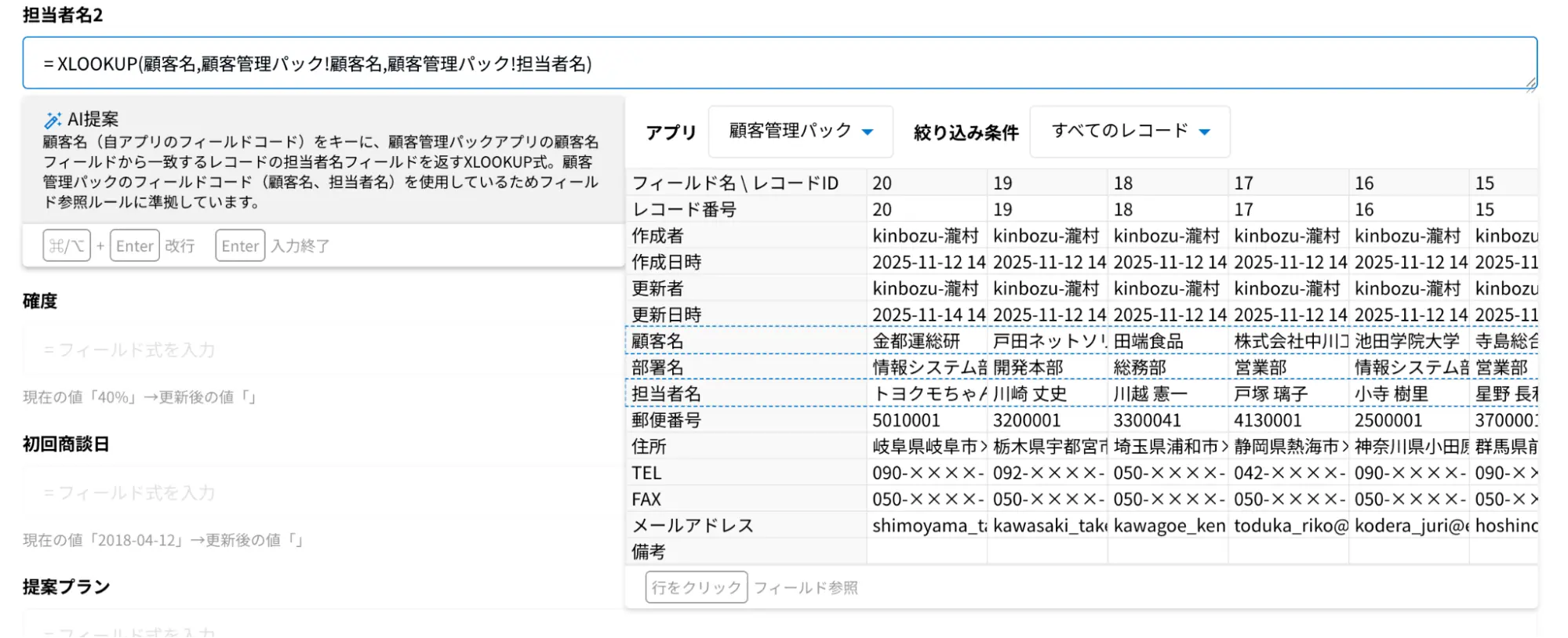1568x638 pixels.
Task: Click the ⌘/⌥ key hint badge
Action: 67,246
